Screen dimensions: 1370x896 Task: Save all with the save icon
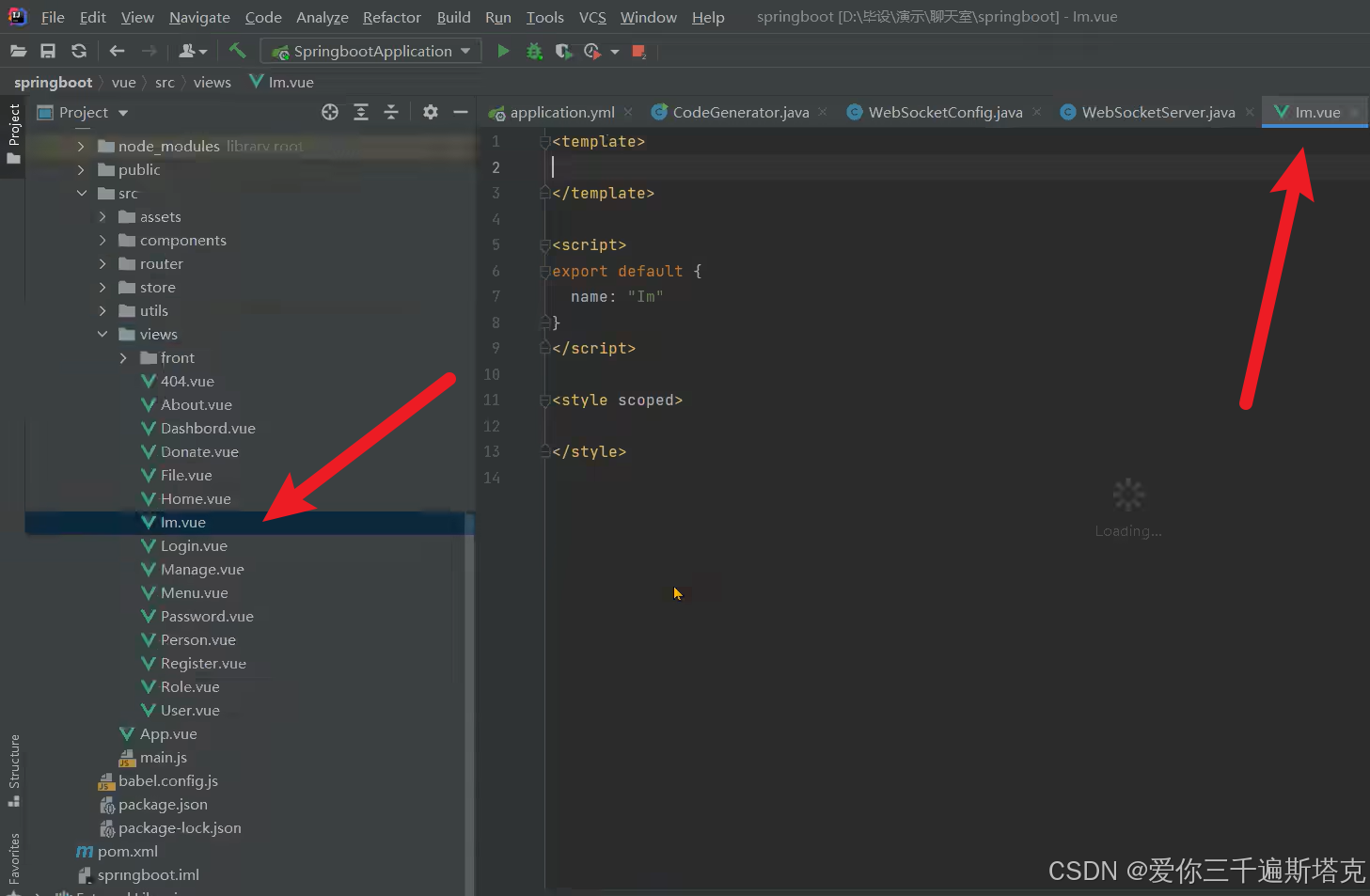[48, 51]
